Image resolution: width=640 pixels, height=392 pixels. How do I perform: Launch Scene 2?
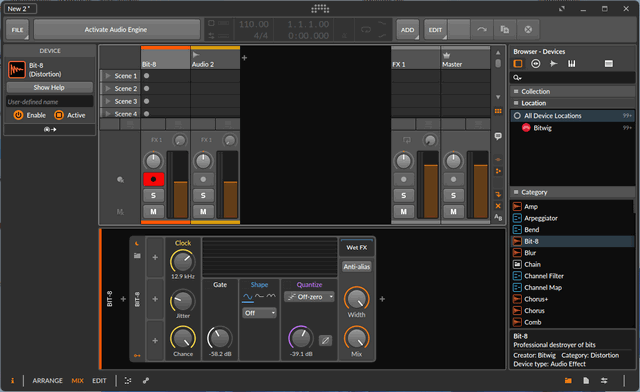108,88
